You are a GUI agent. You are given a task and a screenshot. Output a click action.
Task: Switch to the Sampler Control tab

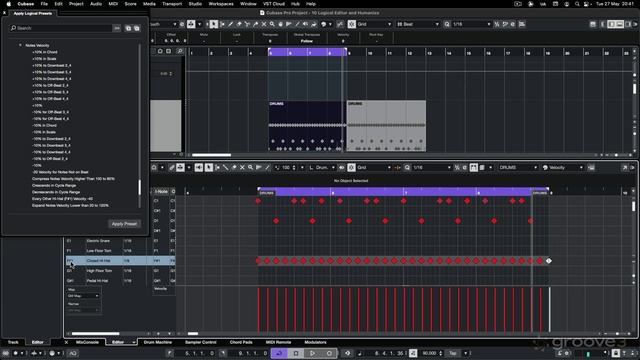[200, 342]
